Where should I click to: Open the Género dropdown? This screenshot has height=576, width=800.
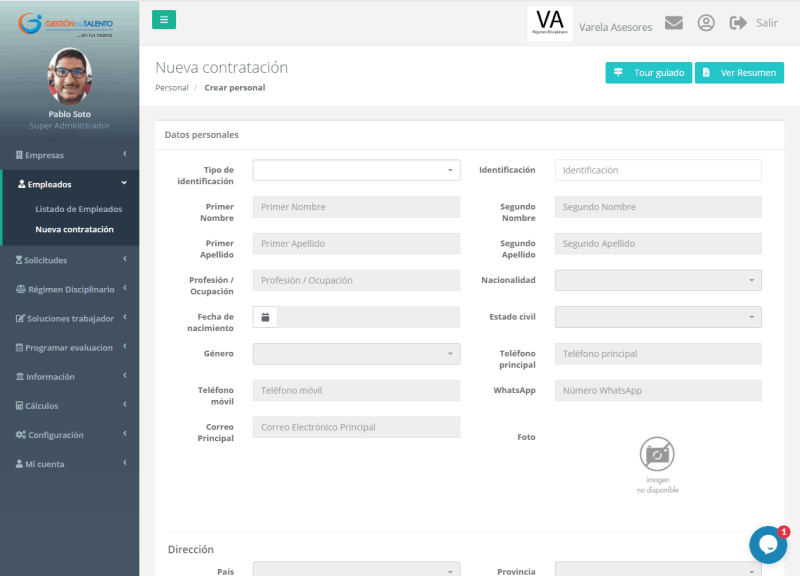[356, 354]
